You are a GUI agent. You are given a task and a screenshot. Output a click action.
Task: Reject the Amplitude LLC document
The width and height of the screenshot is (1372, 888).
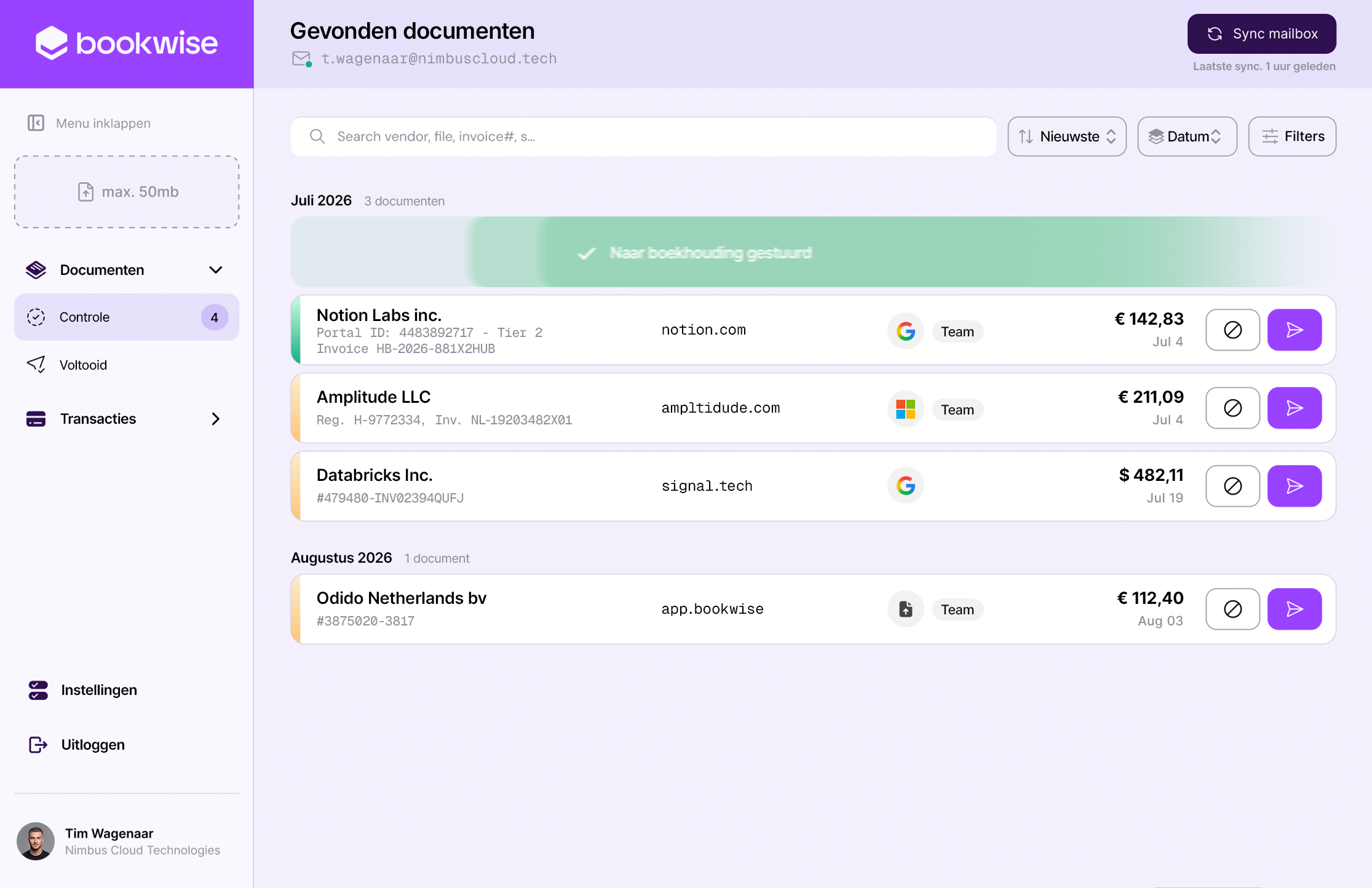[x=1232, y=408]
